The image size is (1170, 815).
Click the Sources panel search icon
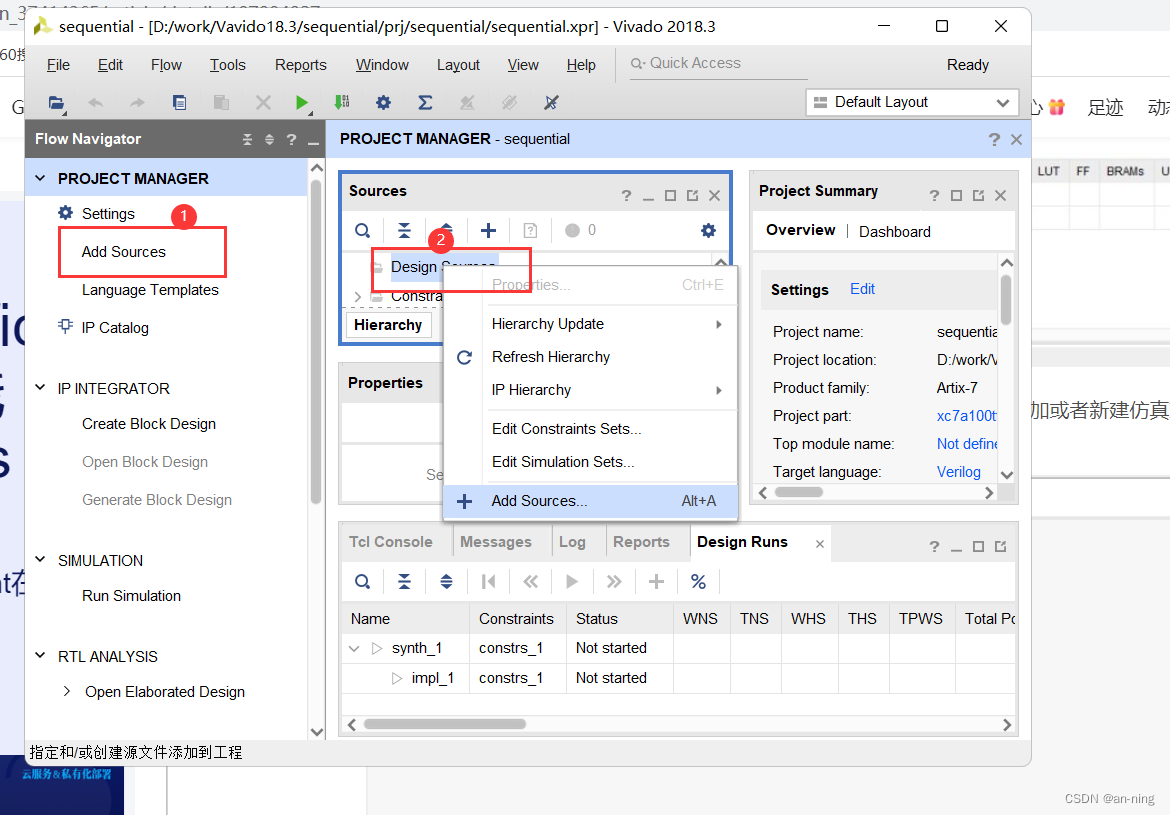point(363,231)
